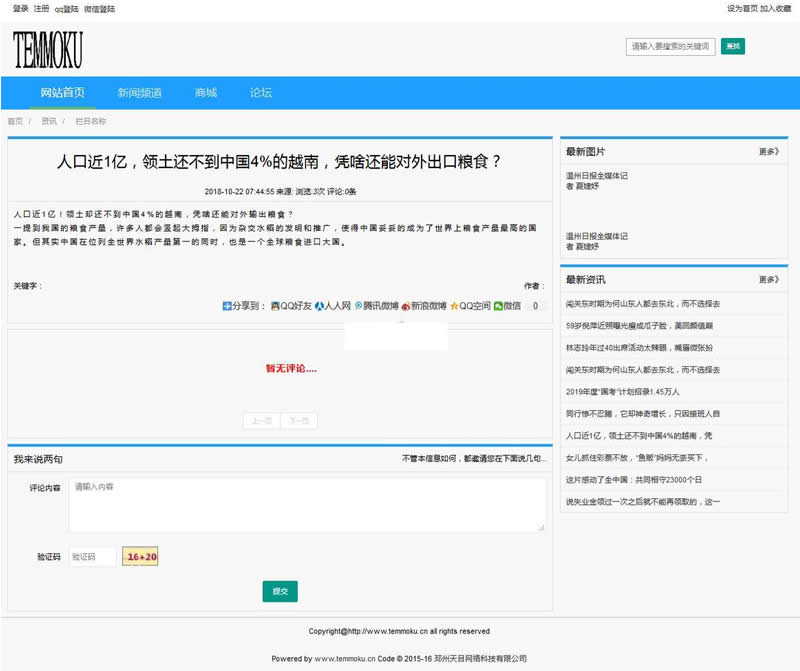Image resolution: width=800 pixels, height=671 pixels.
Task: Click the 16+20 captcha image
Action: (x=140, y=555)
